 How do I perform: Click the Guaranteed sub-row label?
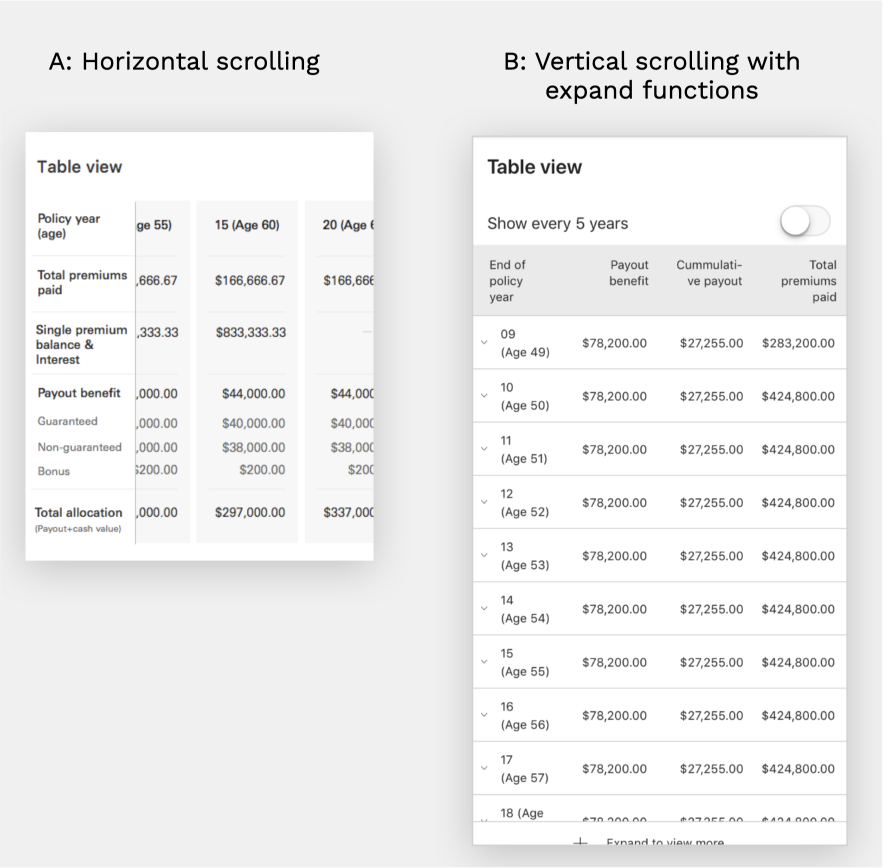(x=67, y=421)
